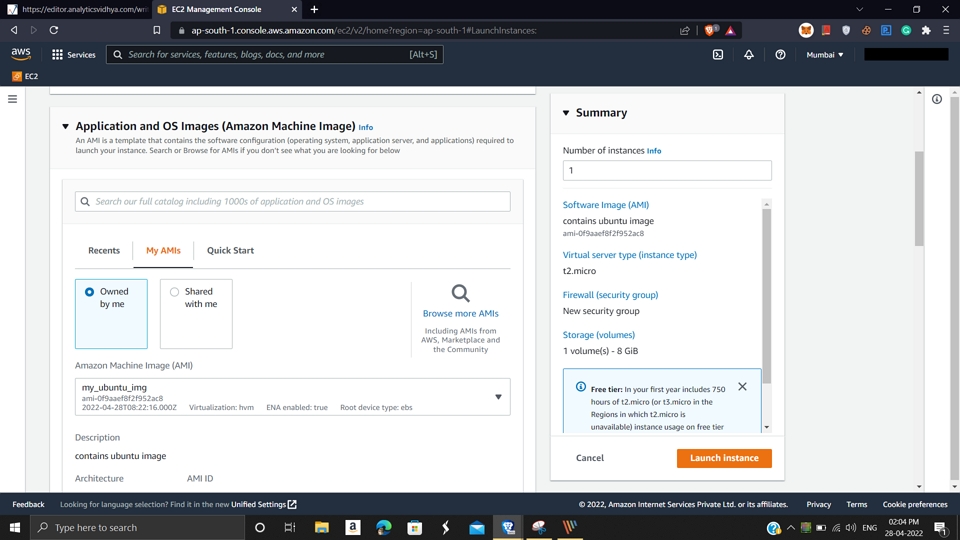960x540 pixels.
Task: Open the Unified Settings link
Action: 263,504
